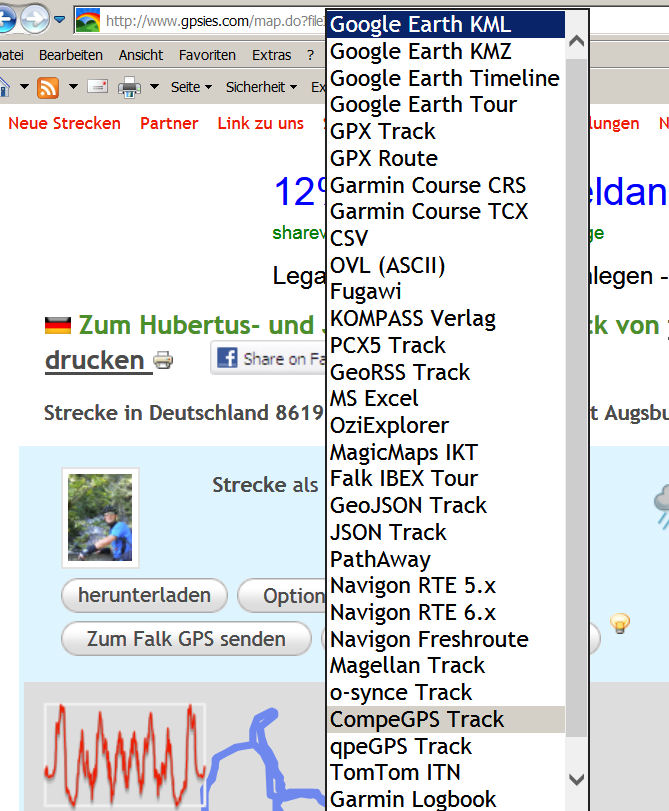Click the read mail envelope icon

(x=97, y=87)
